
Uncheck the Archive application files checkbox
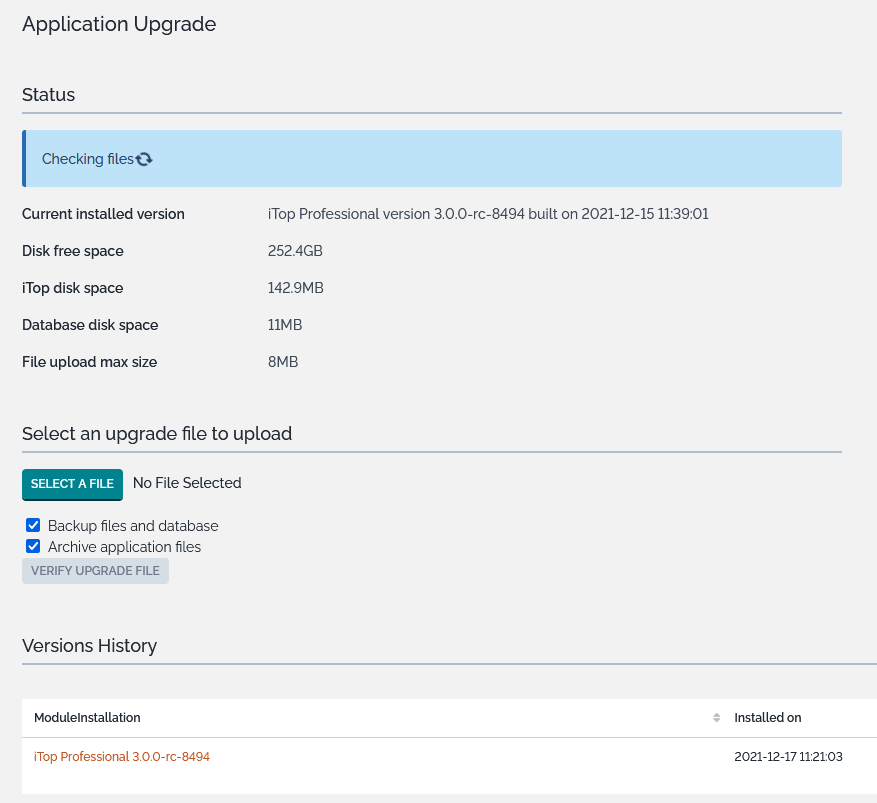(x=33, y=546)
